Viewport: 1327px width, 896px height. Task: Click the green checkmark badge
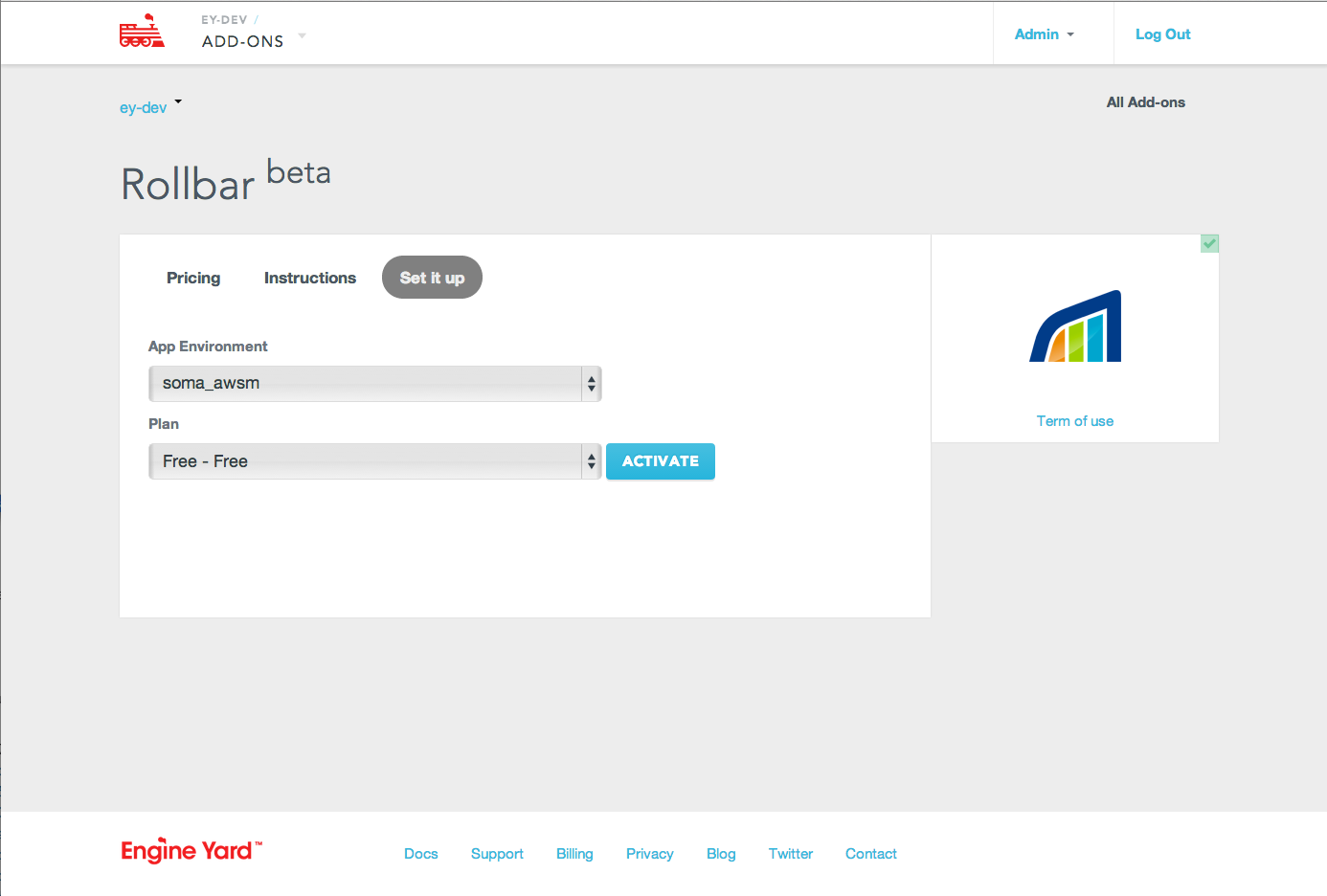pos(1210,243)
